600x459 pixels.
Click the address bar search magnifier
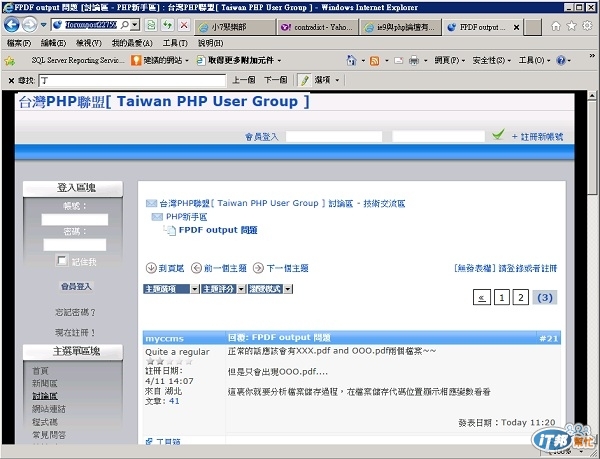pyautogui.click(x=125, y=25)
